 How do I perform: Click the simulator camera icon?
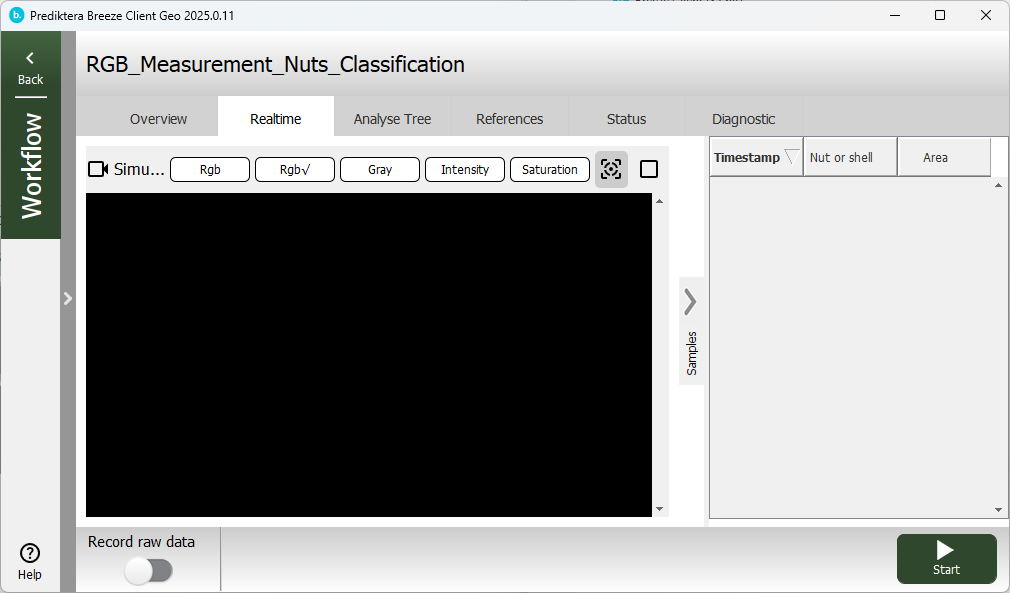click(98, 169)
